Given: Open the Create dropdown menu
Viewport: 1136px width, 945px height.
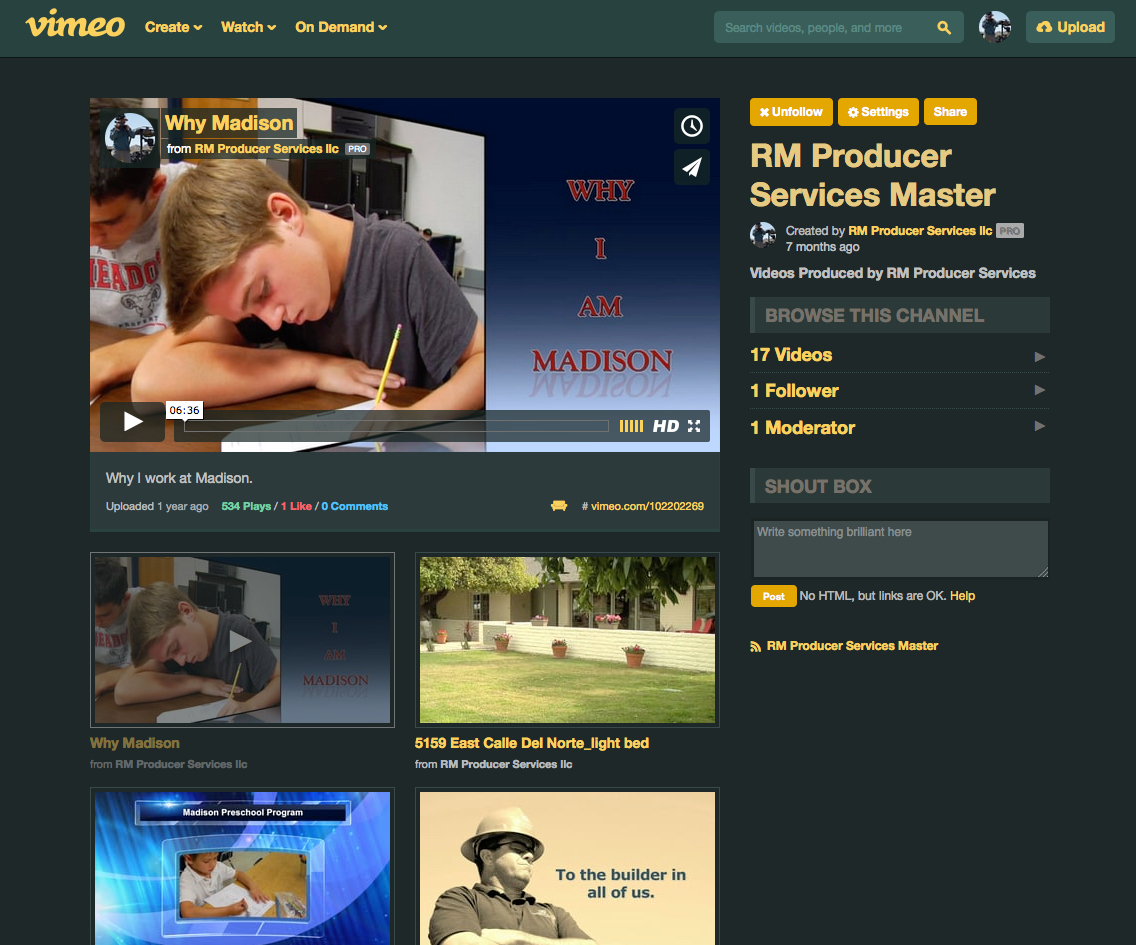Looking at the screenshot, I should point(173,27).
